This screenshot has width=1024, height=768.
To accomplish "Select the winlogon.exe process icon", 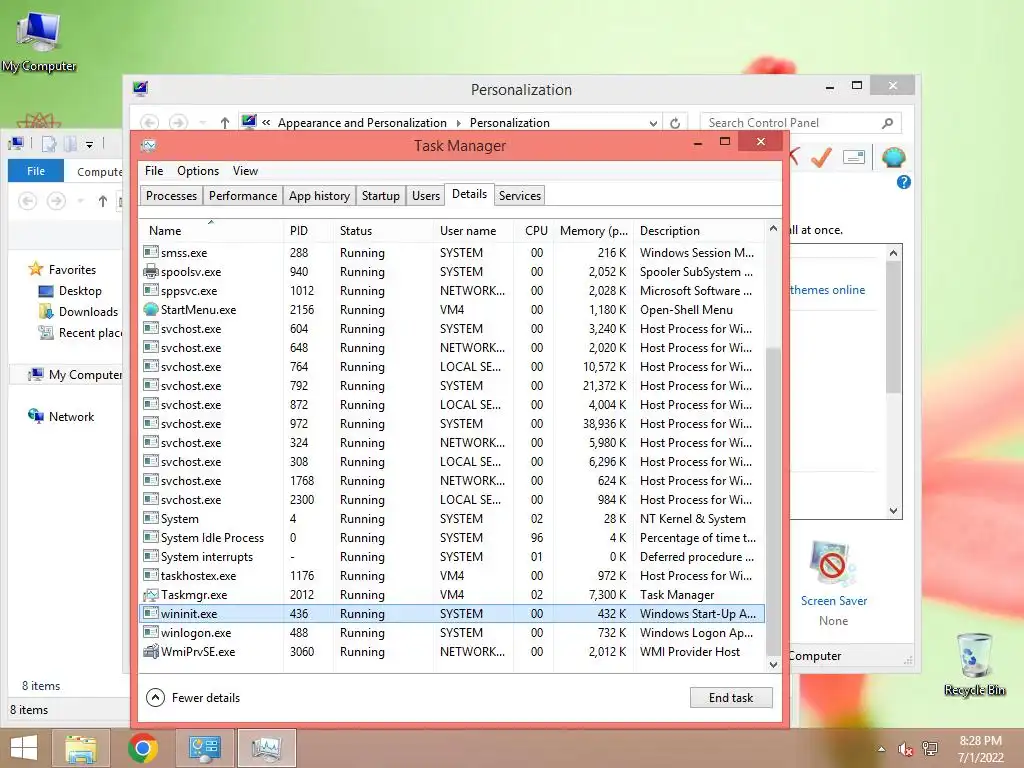I will point(151,633).
